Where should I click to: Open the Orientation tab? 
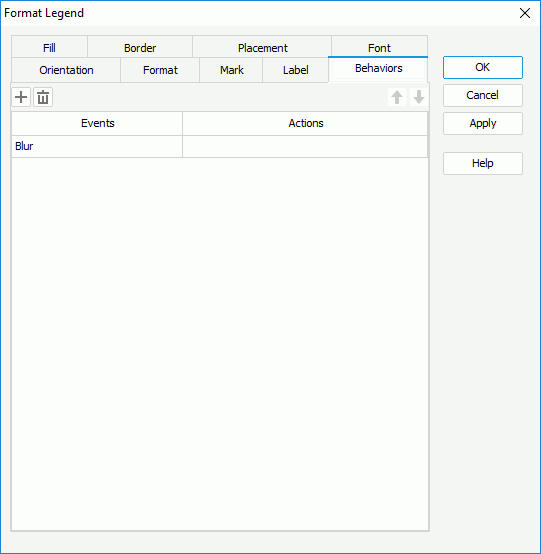coord(66,70)
